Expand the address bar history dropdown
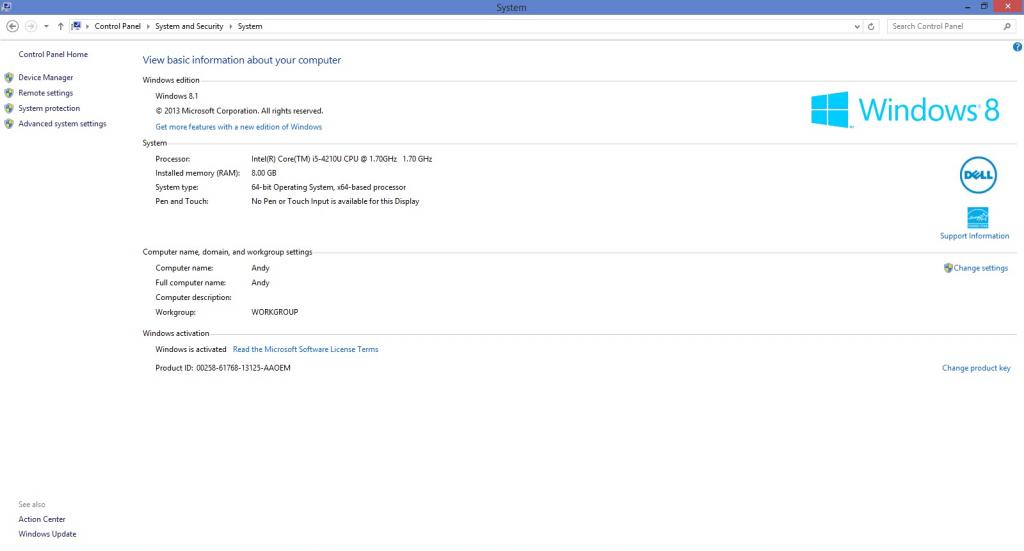The image size is (1024, 551). 857,26
